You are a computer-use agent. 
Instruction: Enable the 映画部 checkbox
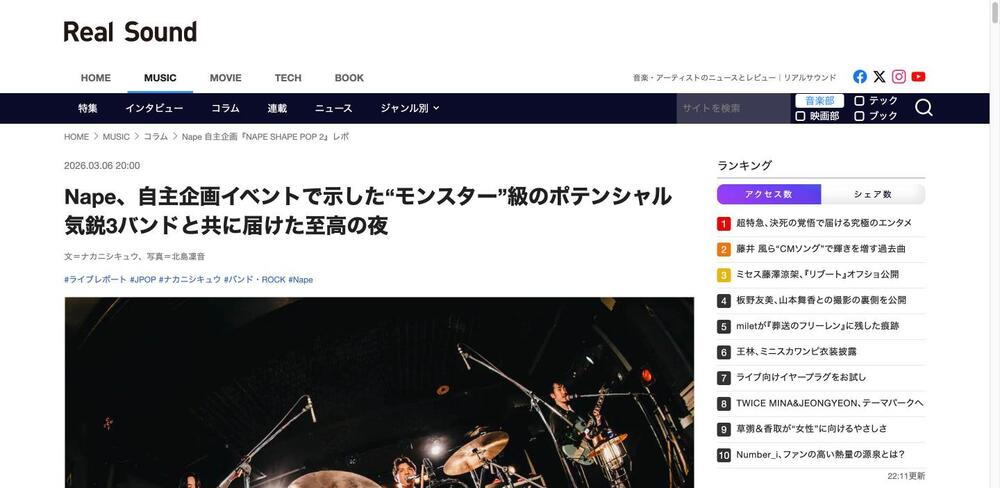[800, 116]
